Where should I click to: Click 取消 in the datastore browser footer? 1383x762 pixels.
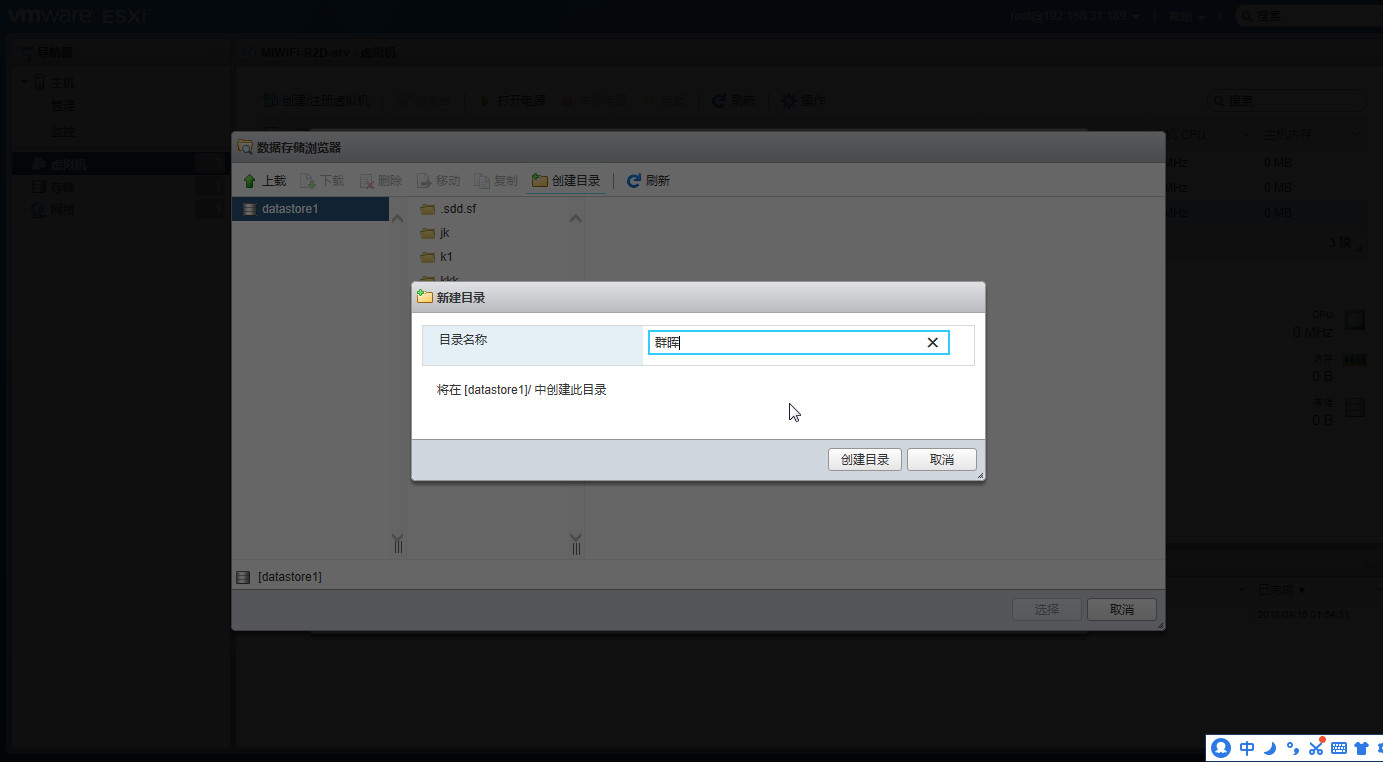point(1122,609)
